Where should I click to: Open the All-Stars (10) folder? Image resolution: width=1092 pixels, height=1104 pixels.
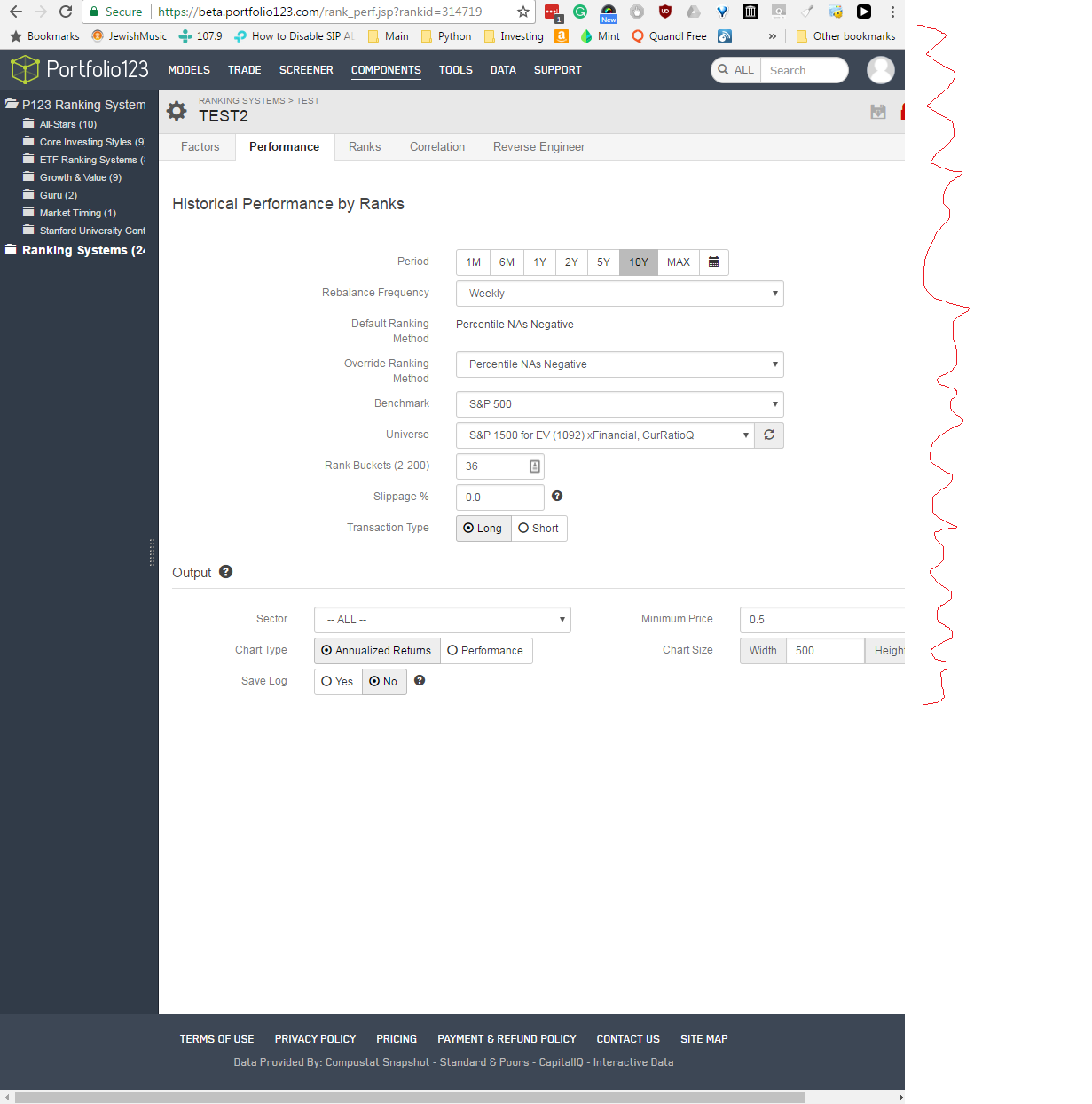pos(60,124)
